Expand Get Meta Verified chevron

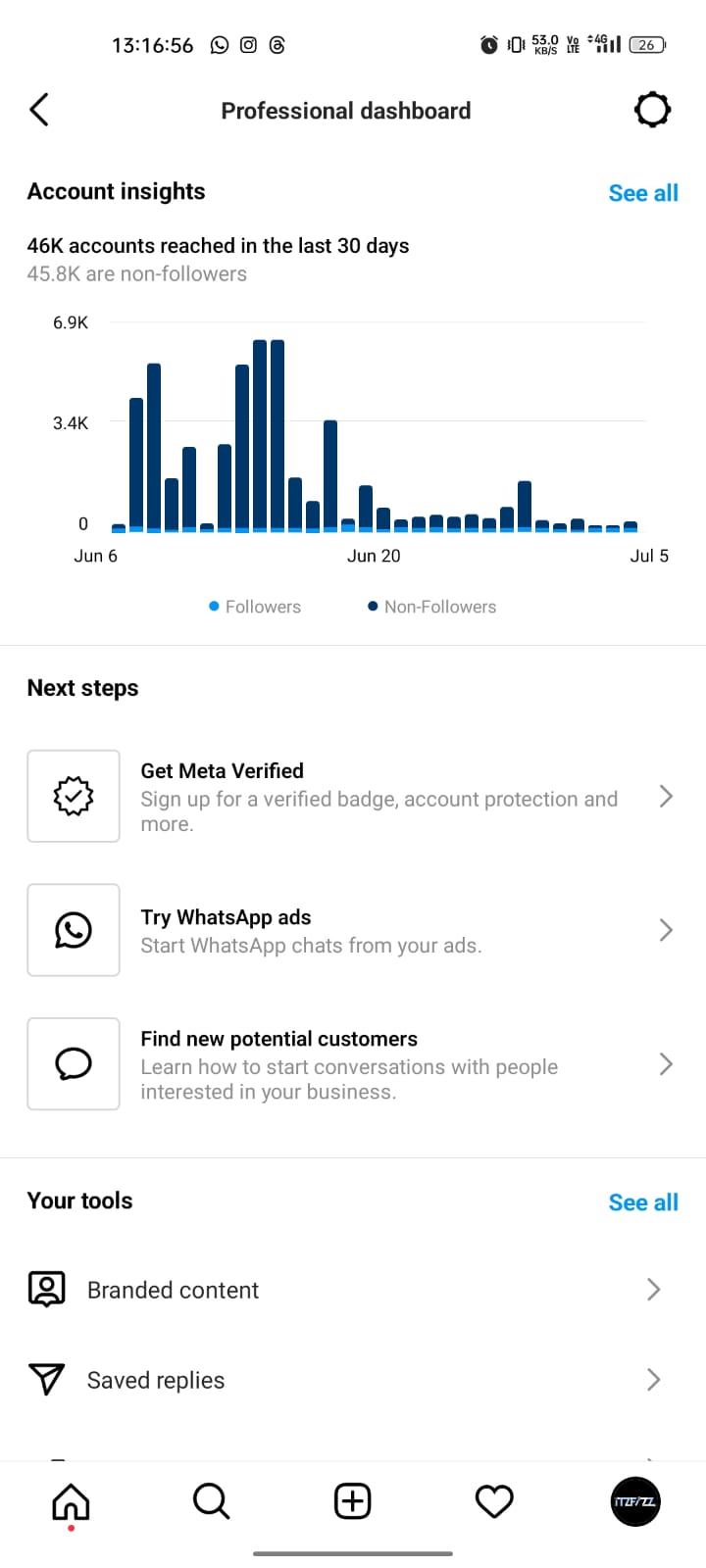pos(666,796)
